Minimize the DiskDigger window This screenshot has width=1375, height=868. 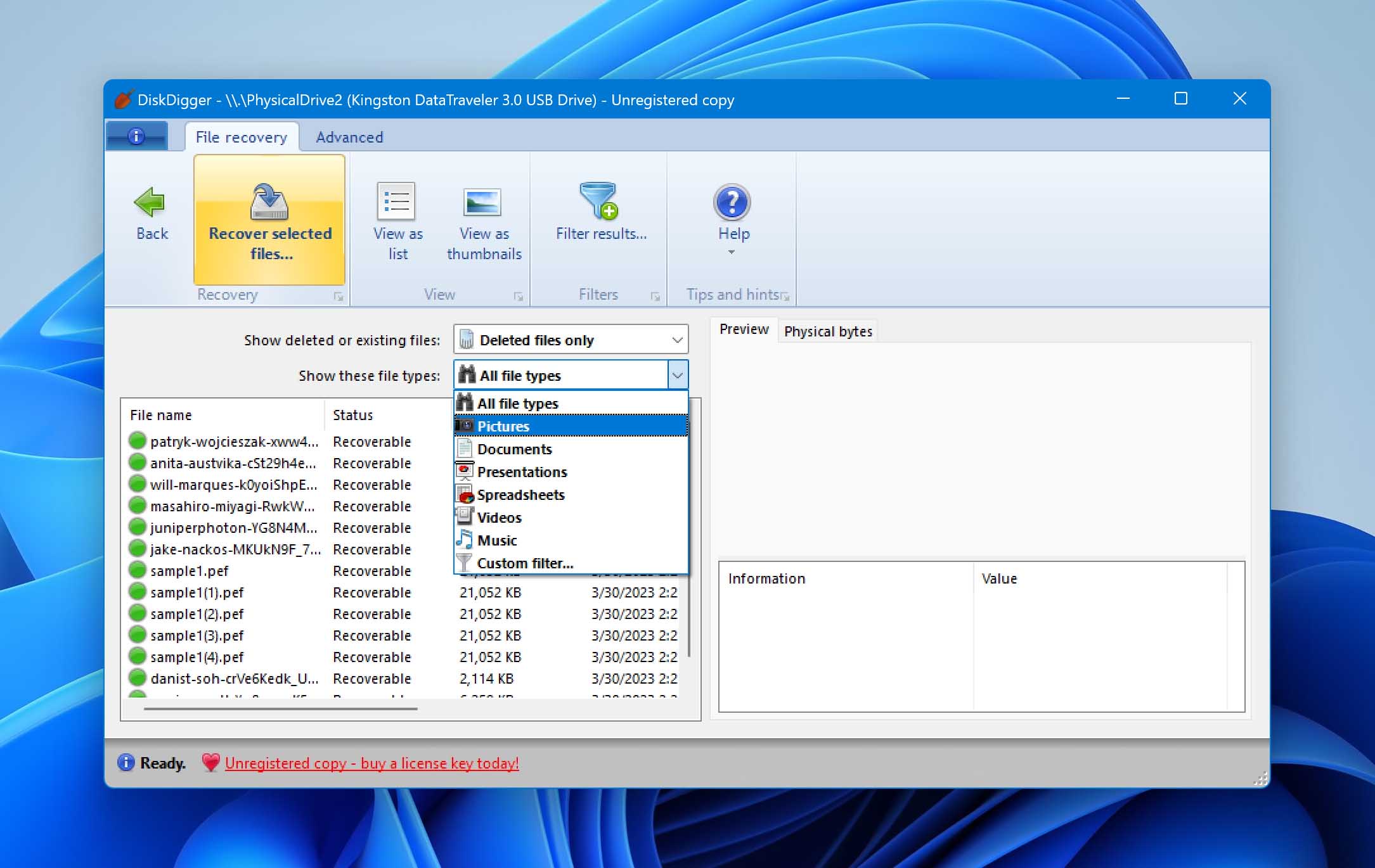pos(1123,99)
